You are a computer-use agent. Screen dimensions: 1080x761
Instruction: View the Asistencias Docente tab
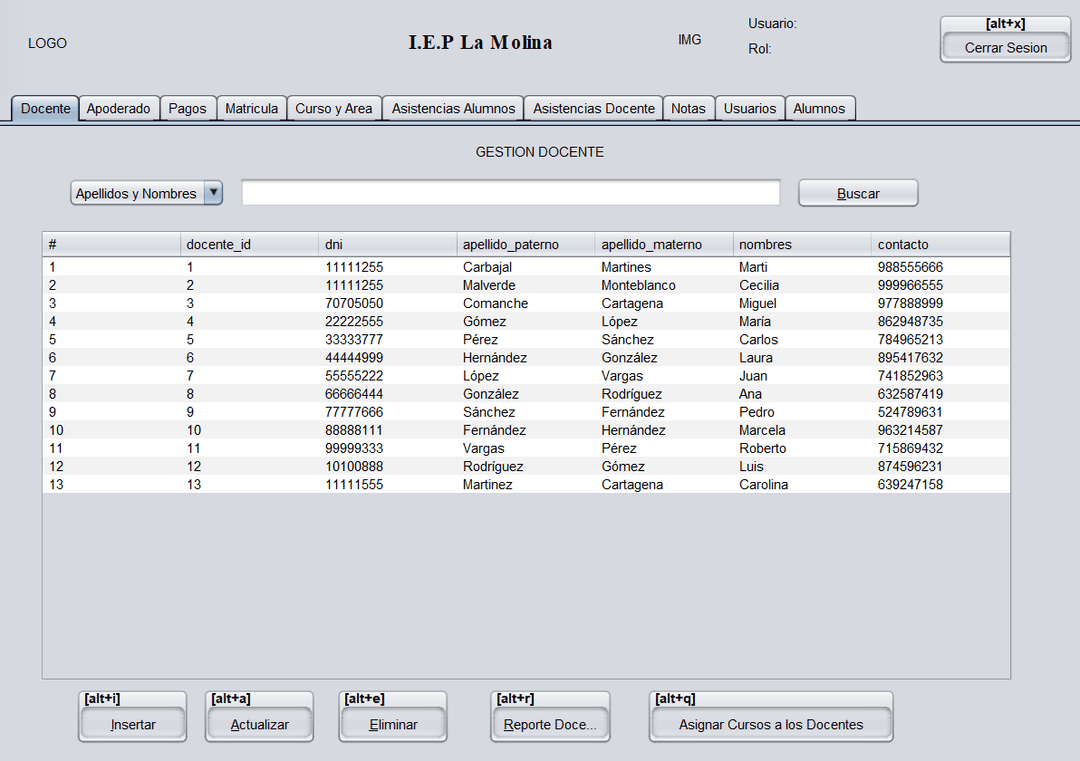click(592, 108)
